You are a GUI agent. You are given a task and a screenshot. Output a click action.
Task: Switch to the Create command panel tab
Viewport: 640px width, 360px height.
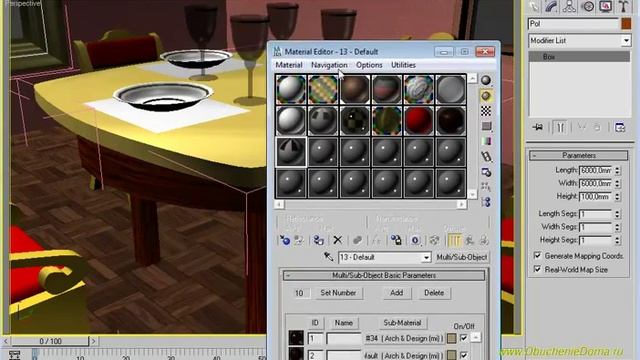pos(534,6)
